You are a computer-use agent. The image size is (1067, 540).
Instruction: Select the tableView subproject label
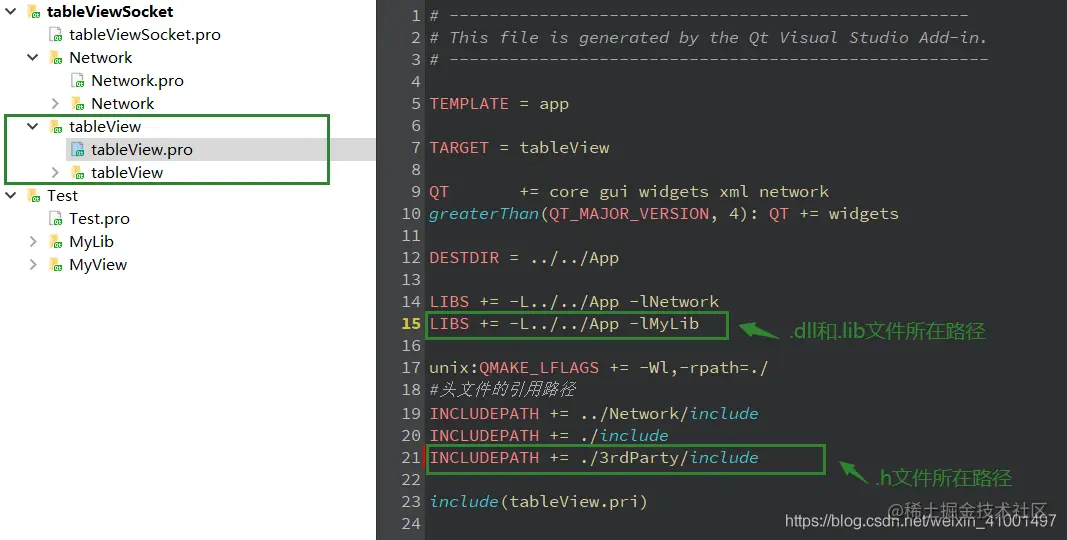(x=105, y=126)
